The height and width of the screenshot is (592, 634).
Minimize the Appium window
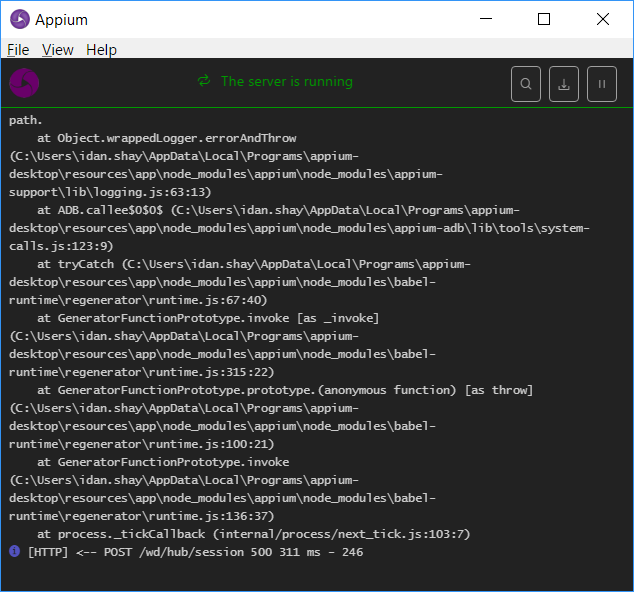click(x=486, y=19)
